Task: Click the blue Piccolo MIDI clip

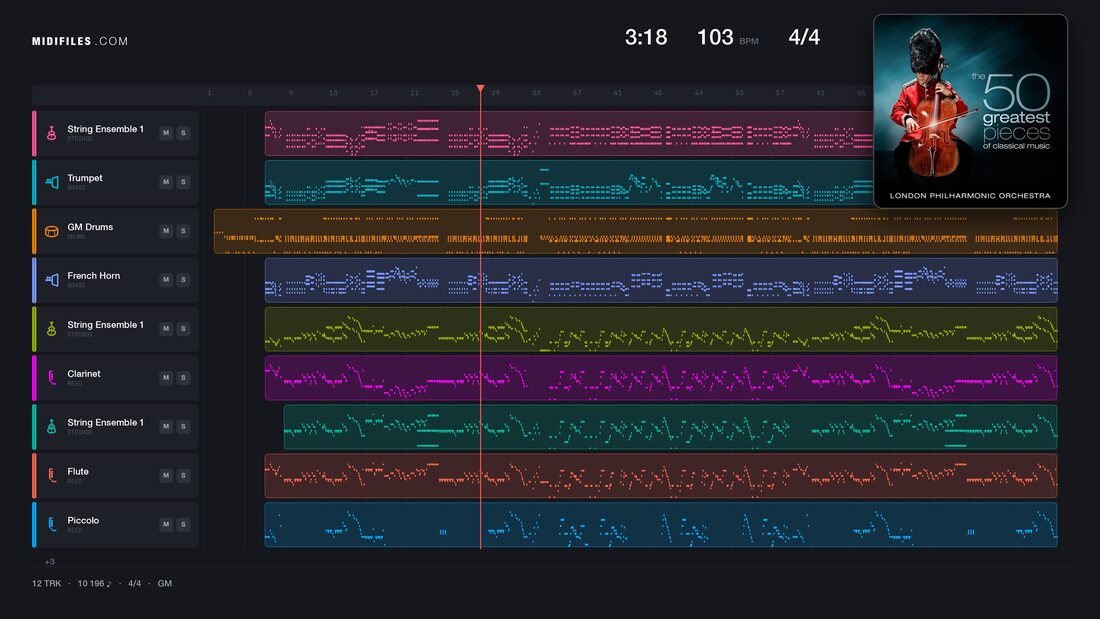Action: (x=661, y=524)
